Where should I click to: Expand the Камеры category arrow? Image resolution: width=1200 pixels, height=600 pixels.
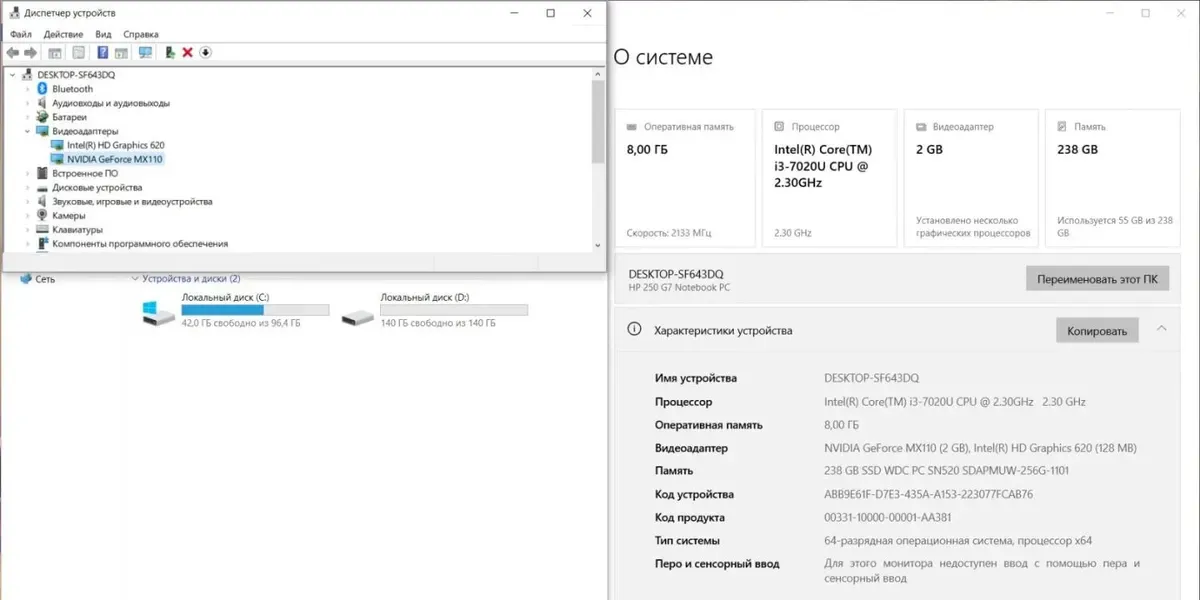tap(27, 215)
